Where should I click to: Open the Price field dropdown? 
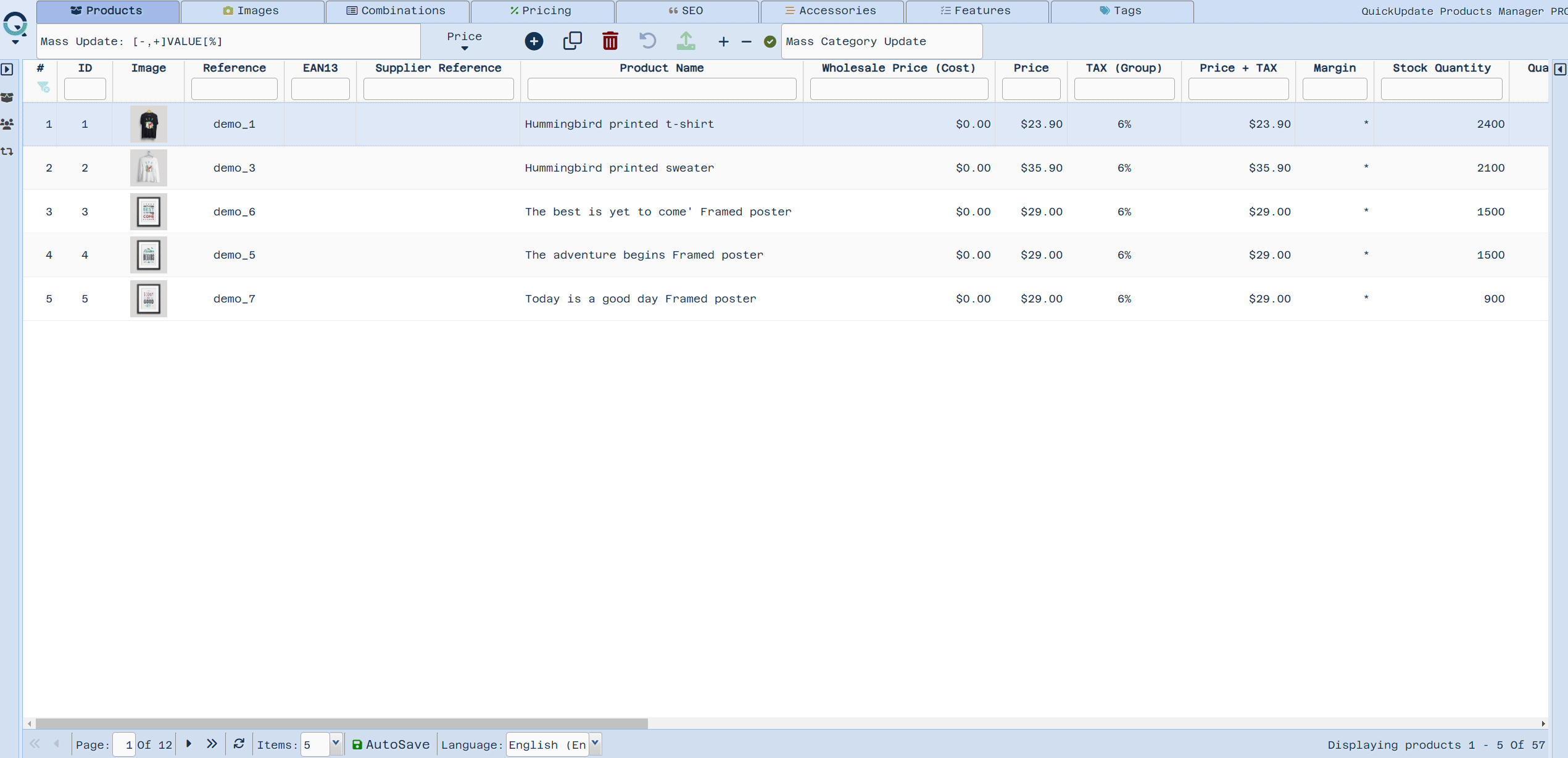point(465,41)
